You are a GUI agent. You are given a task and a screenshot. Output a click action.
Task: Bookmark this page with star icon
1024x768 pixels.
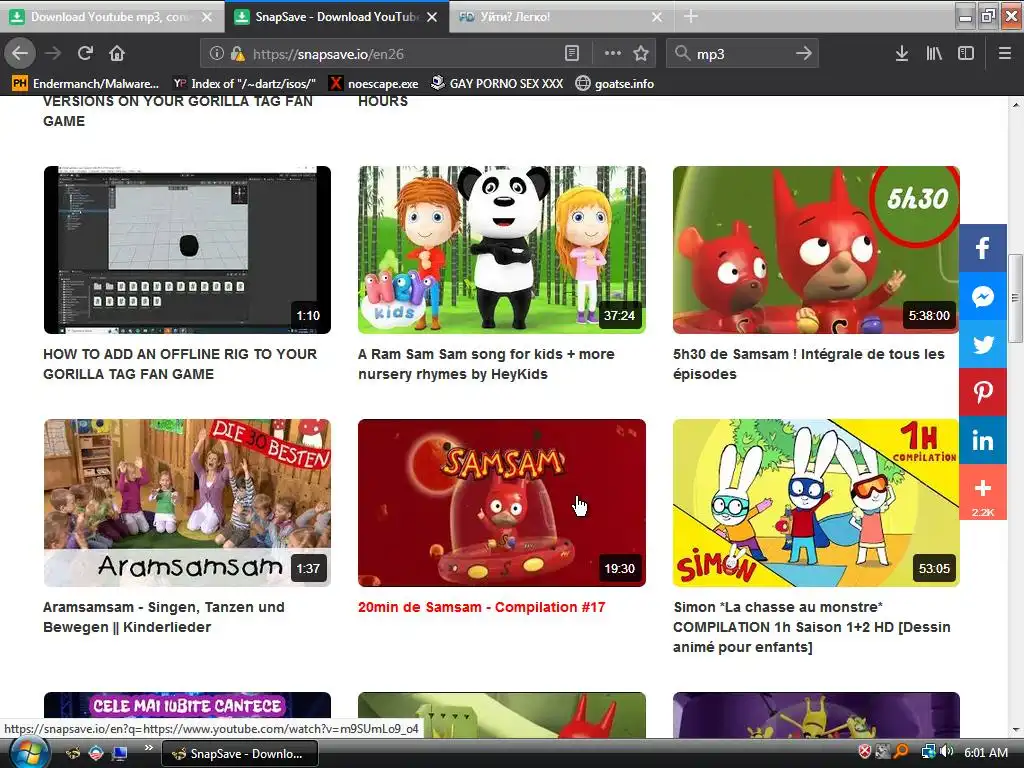[x=641, y=54]
